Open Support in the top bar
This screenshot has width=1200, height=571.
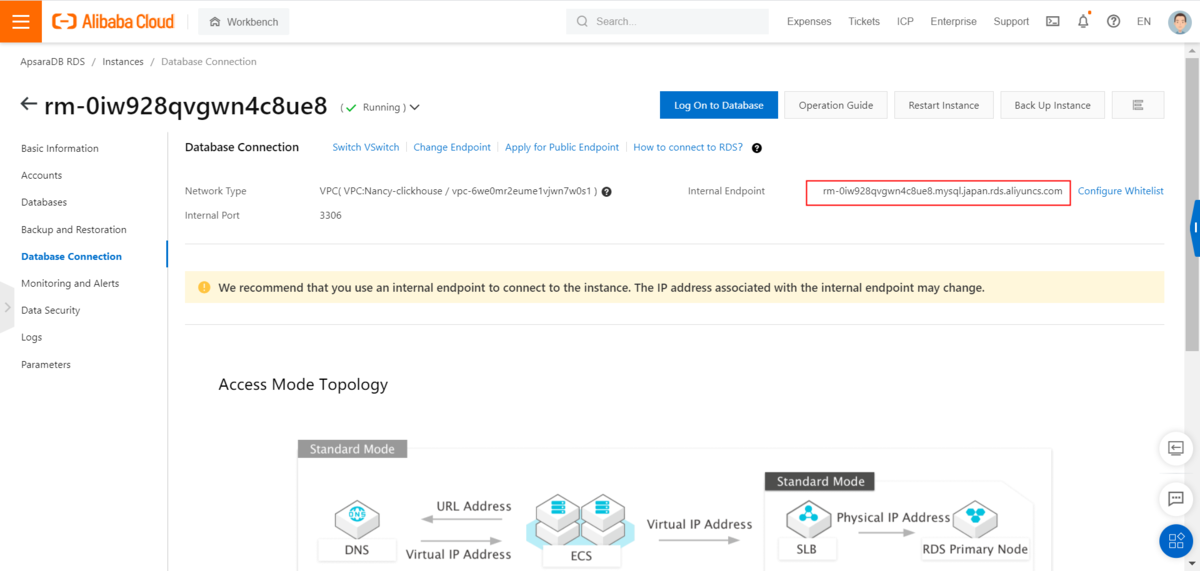(1011, 21)
